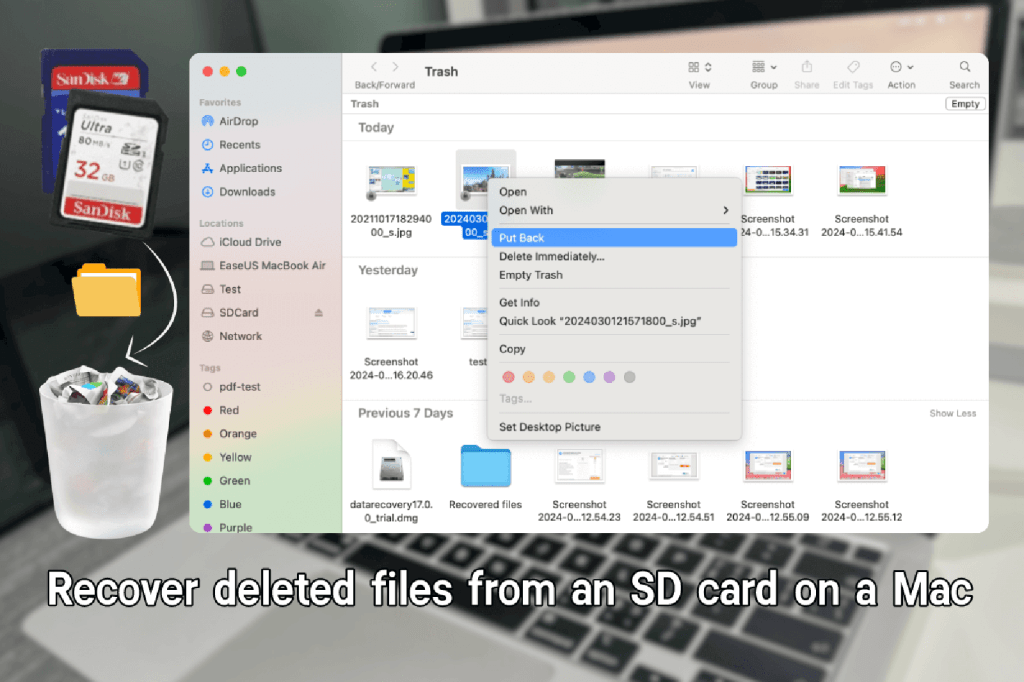Select the Yellow tag in sidebar
The height and width of the screenshot is (682, 1024).
(234, 457)
